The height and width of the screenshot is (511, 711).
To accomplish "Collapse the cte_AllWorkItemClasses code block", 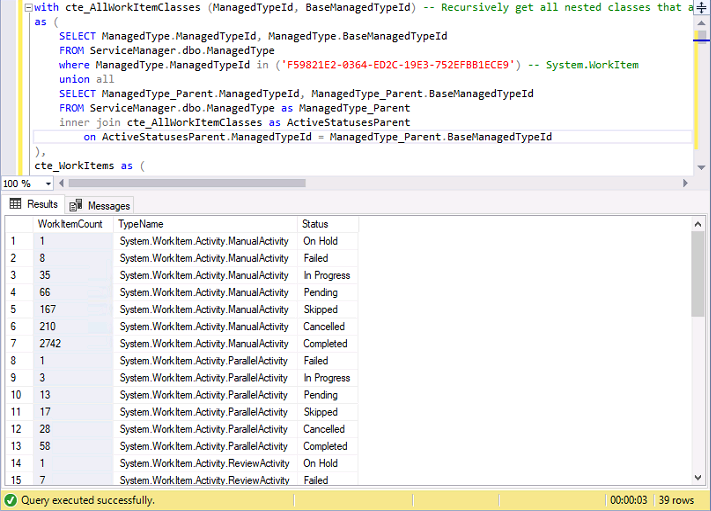I will [27, 7].
